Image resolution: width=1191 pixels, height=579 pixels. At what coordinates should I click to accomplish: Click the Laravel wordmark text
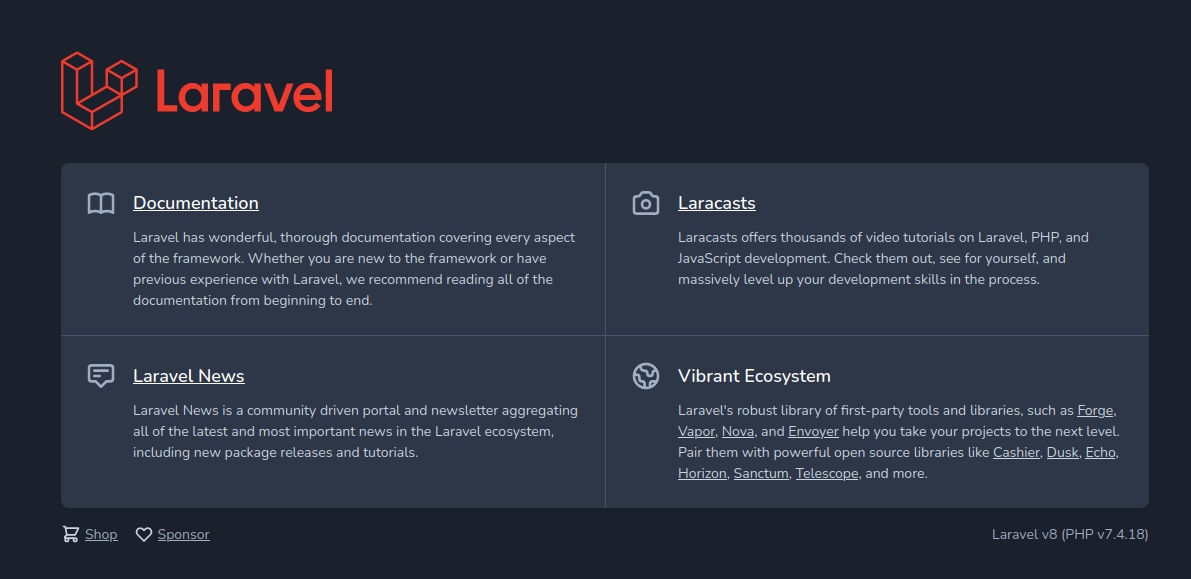(244, 94)
